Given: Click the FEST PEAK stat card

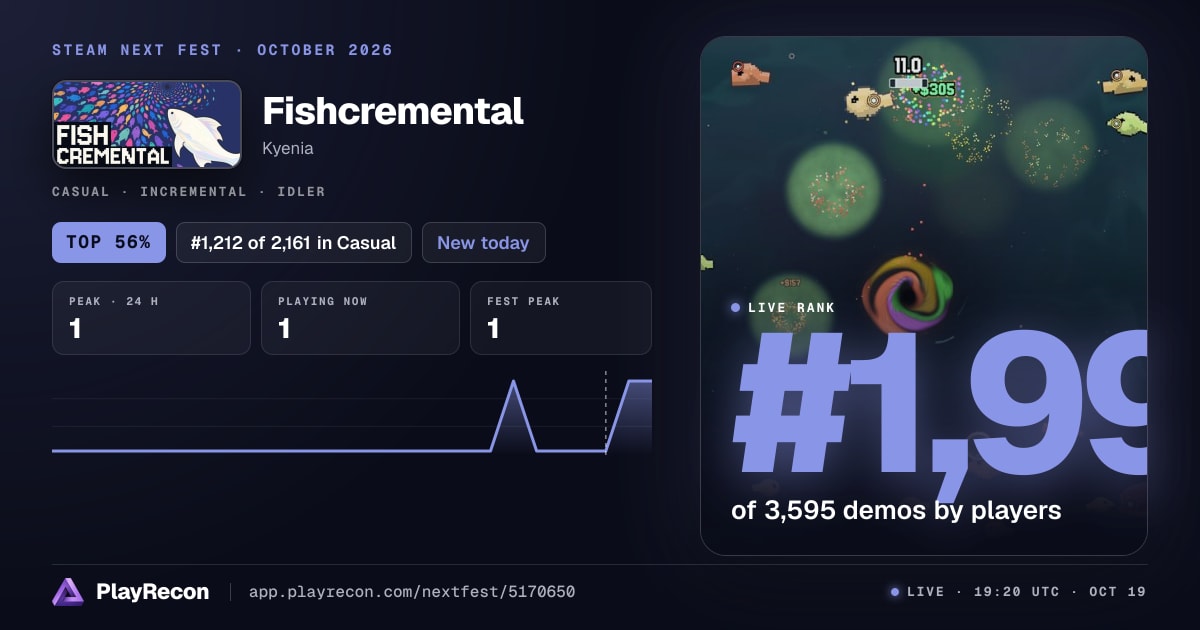Looking at the screenshot, I should click(561, 318).
